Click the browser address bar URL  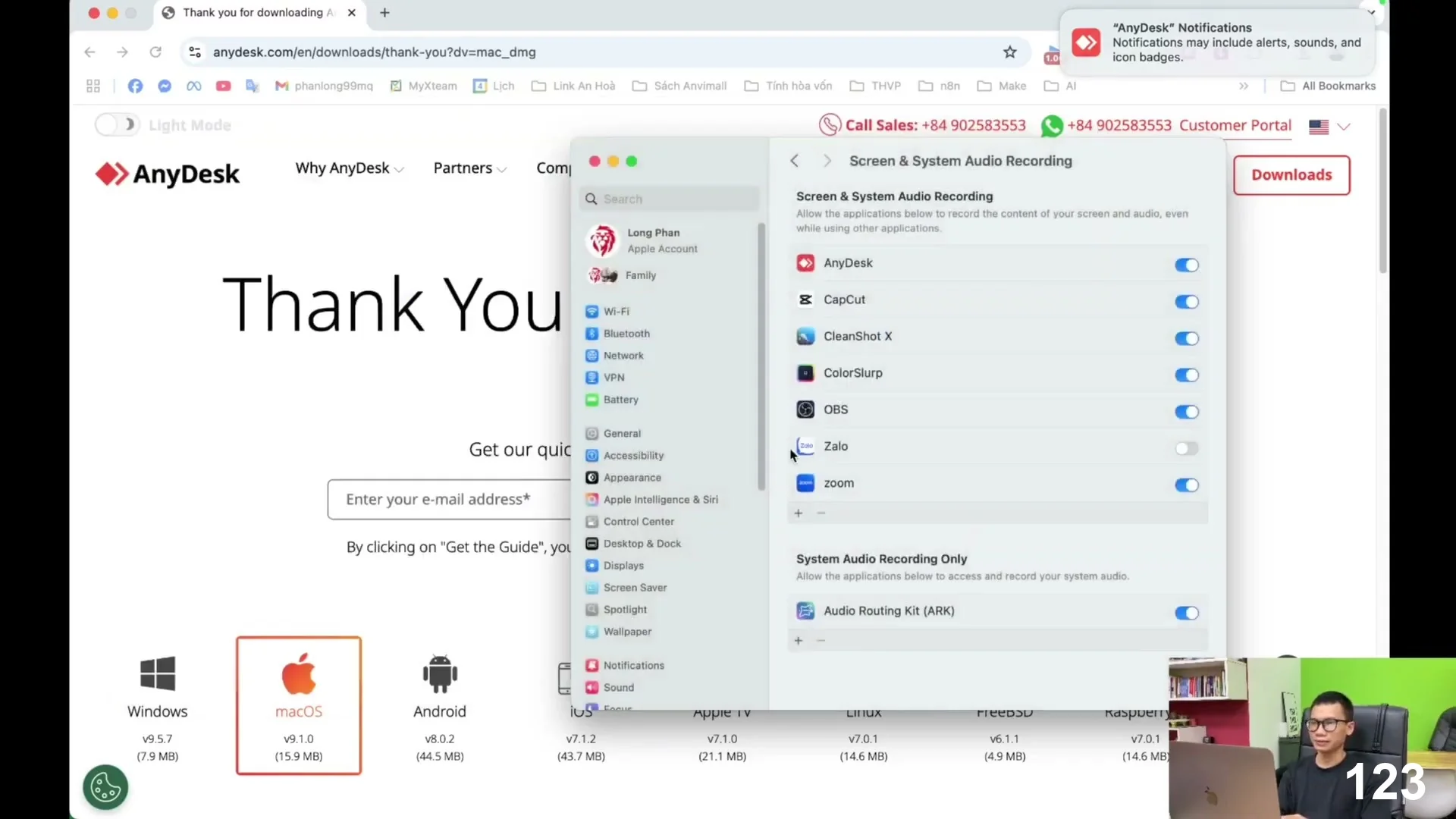(375, 52)
